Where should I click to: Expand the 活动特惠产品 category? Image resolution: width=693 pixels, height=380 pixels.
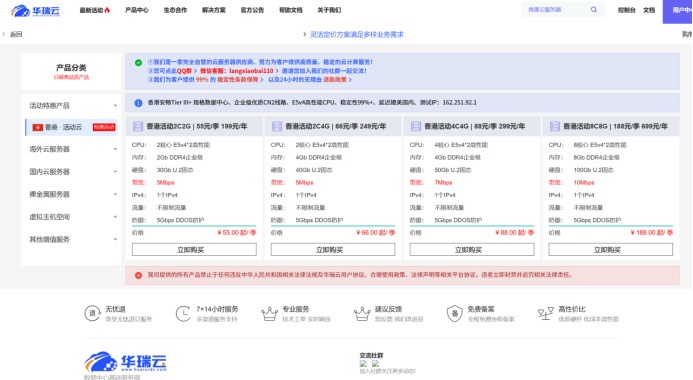pyautogui.click(x=71, y=106)
